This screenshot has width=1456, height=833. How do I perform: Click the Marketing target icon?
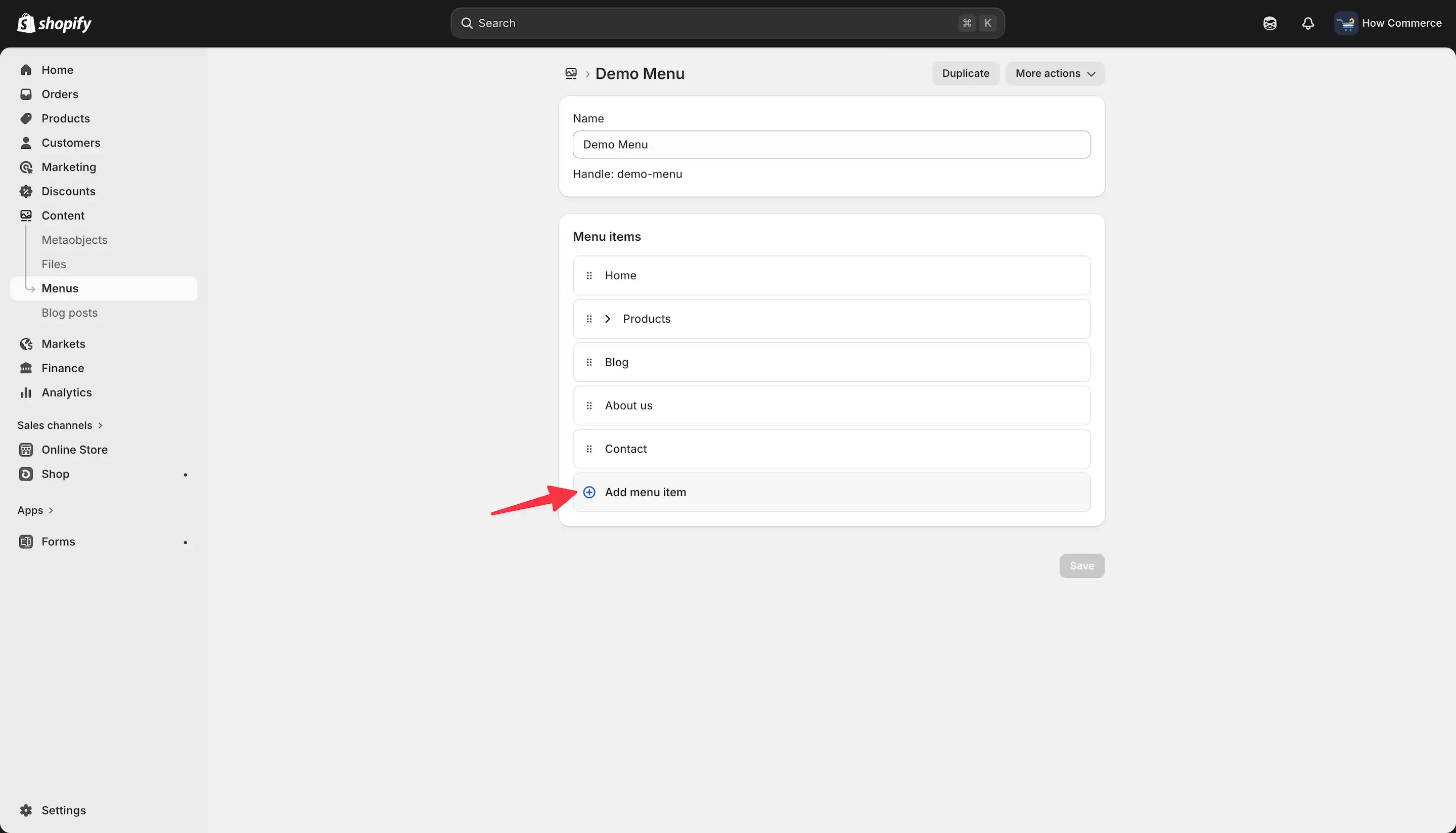tap(26, 167)
